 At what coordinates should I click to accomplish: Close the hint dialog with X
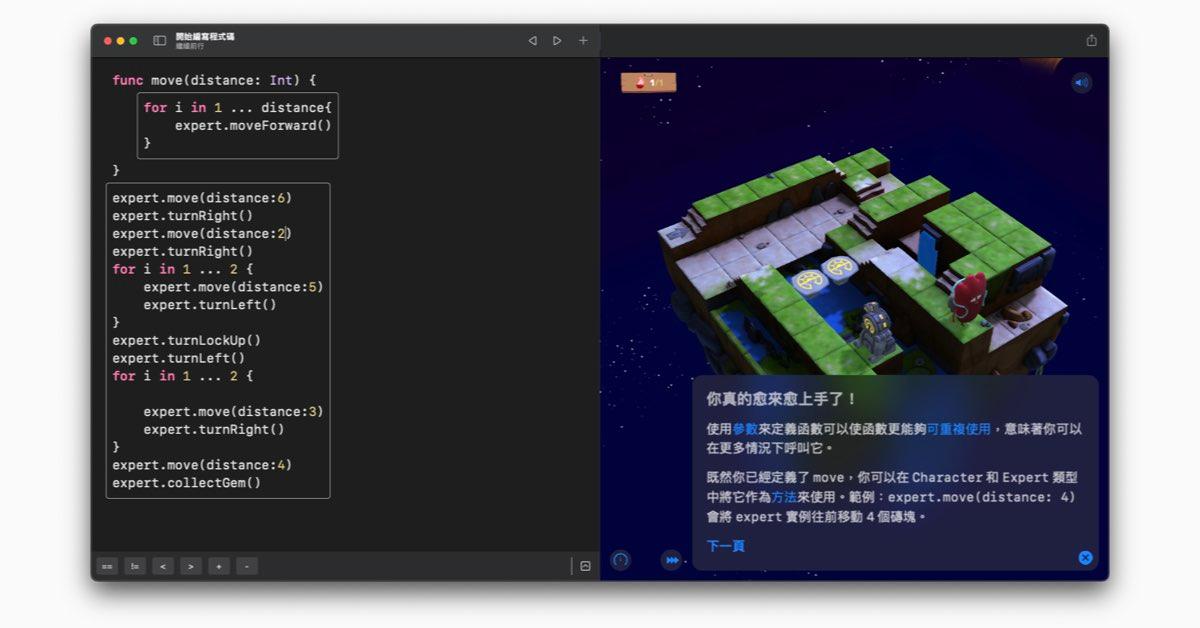click(1085, 557)
